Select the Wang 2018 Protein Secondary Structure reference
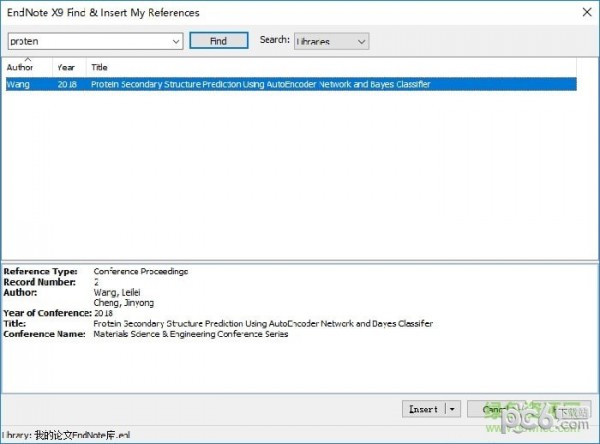 [x=291, y=84]
